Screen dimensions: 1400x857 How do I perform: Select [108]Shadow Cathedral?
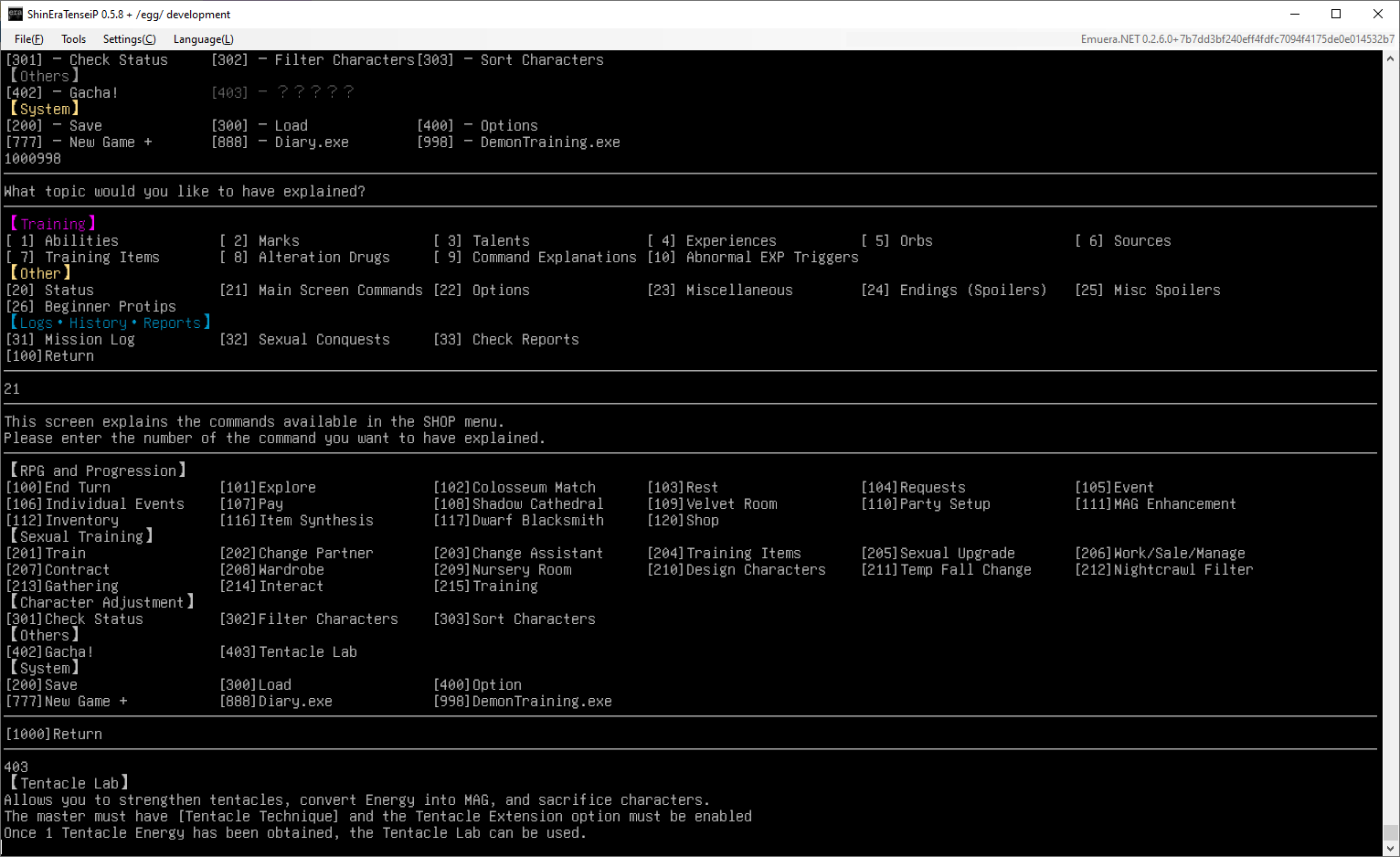pos(518,504)
